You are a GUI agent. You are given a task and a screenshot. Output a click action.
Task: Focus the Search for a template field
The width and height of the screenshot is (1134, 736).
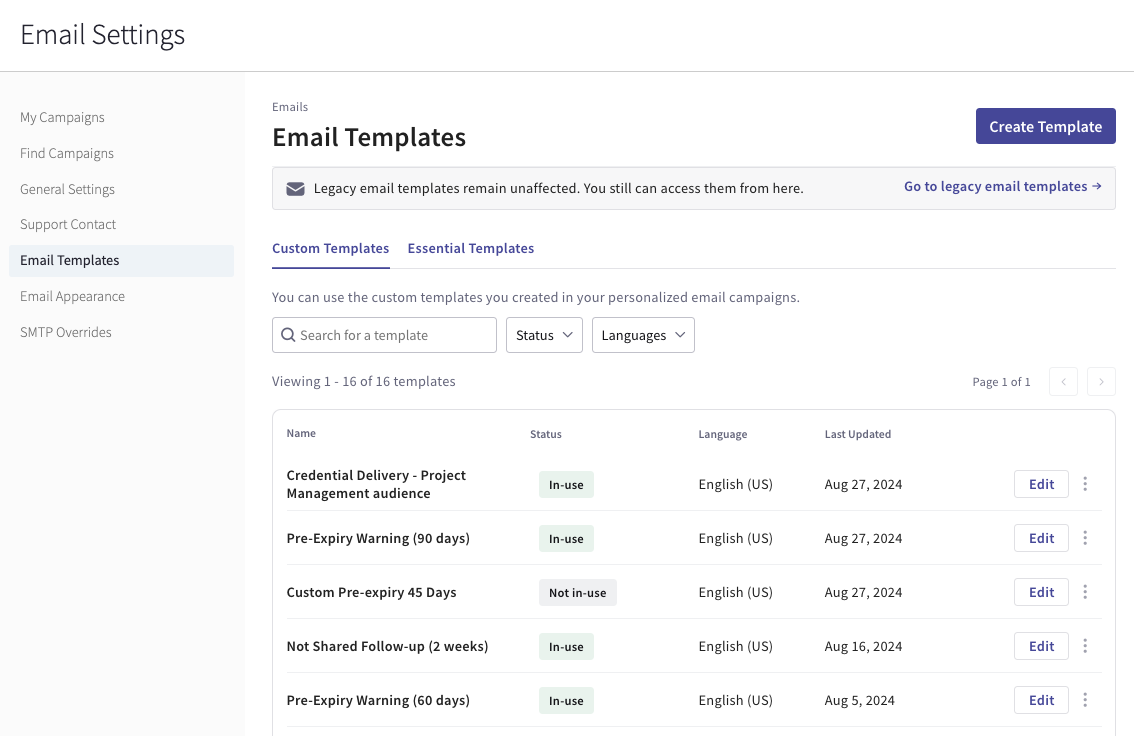(x=384, y=335)
